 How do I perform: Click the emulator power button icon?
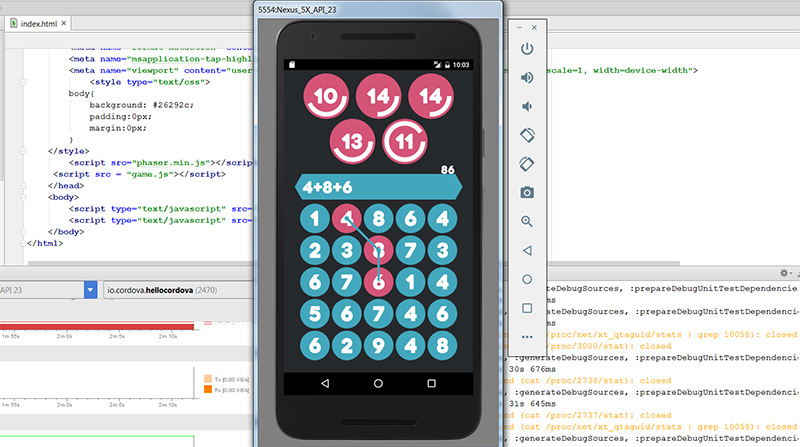coord(527,48)
